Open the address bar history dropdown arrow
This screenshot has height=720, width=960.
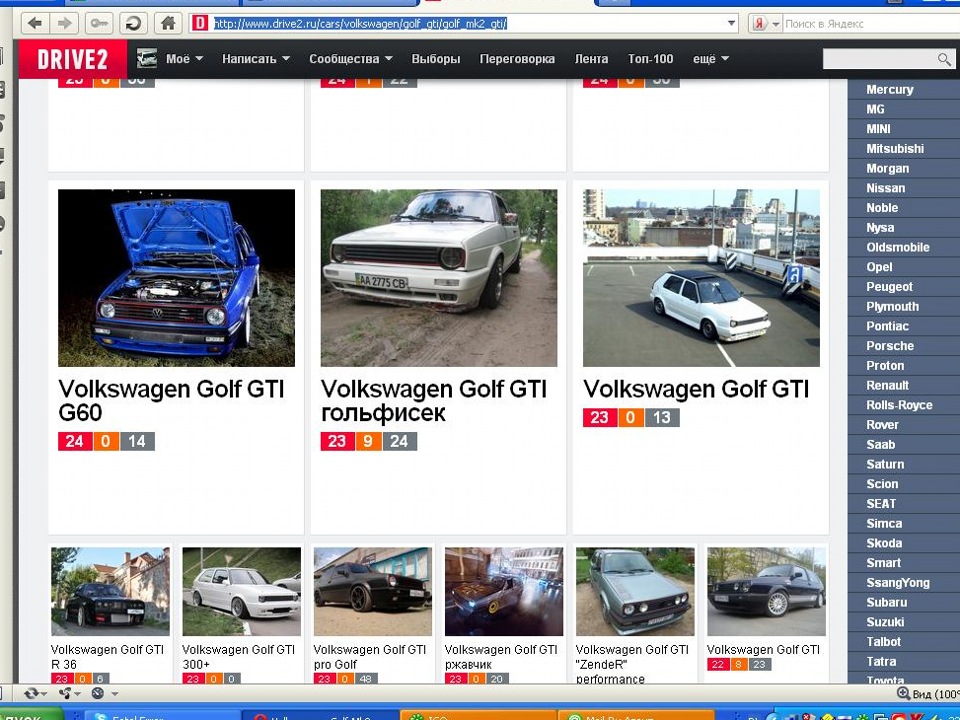pyautogui.click(x=732, y=23)
